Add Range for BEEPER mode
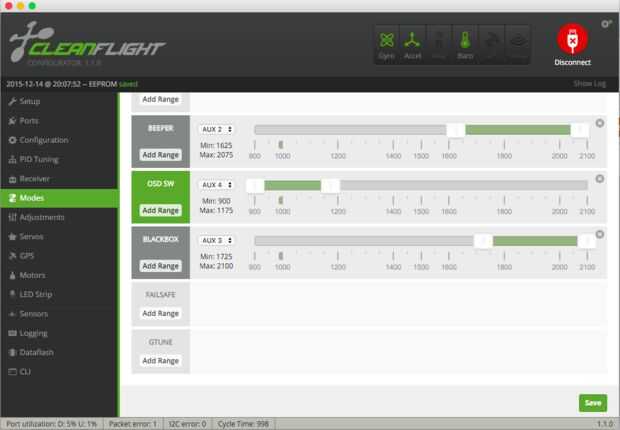 click(x=161, y=155)
